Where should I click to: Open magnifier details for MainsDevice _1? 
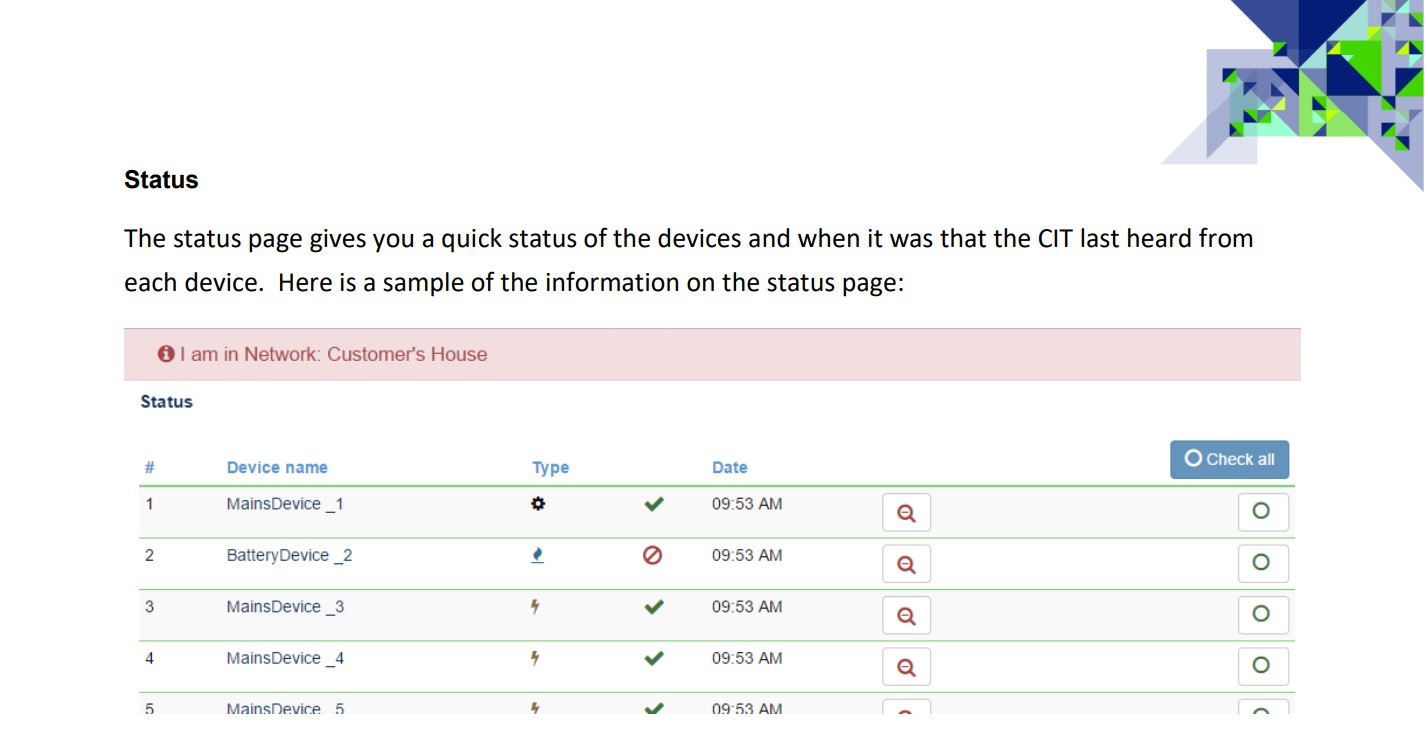pos(906,512)
